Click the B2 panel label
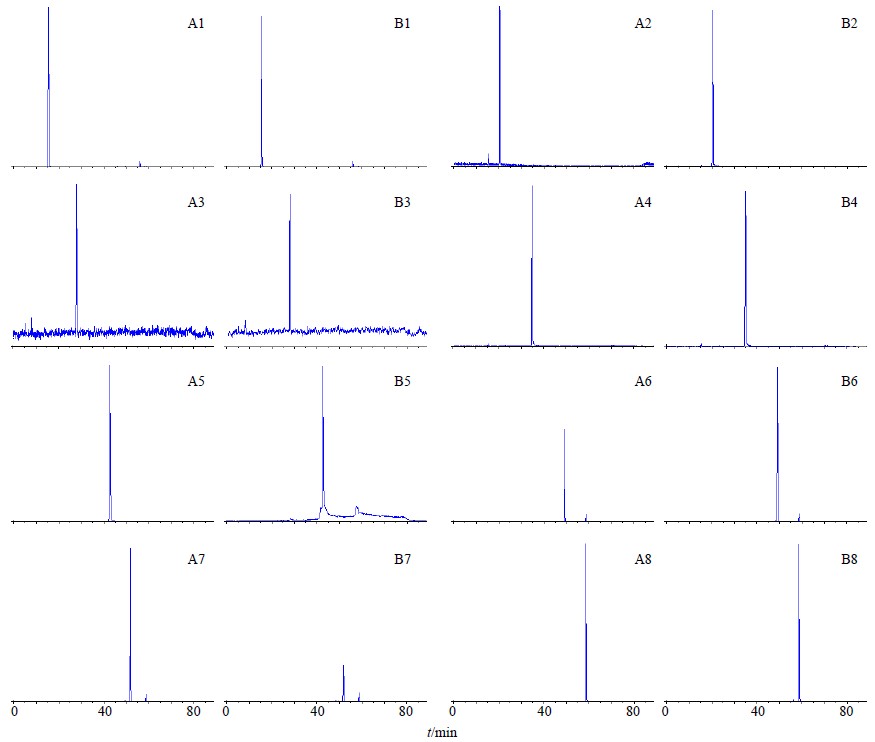The image size is (875, 742). click(849, 23)
